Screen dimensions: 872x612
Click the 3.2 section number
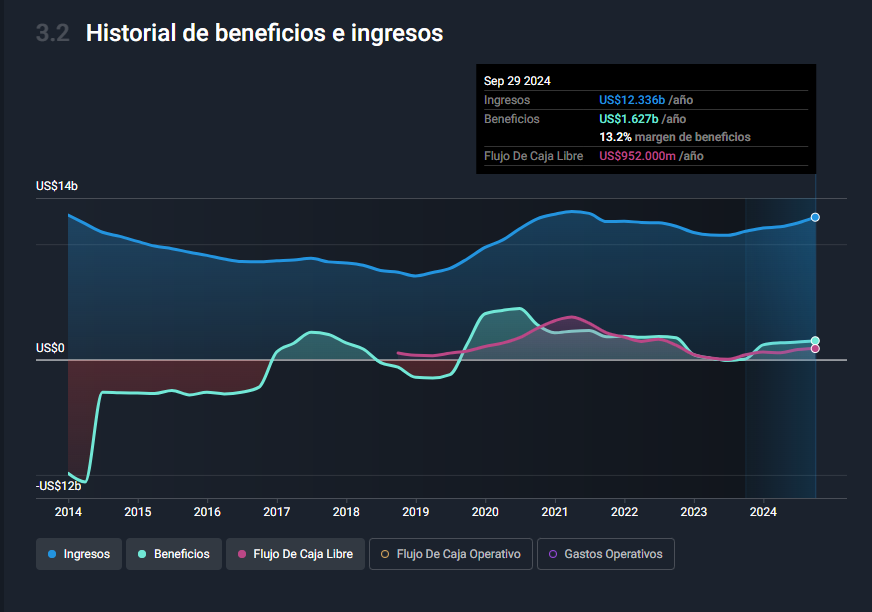click(53, 33)
